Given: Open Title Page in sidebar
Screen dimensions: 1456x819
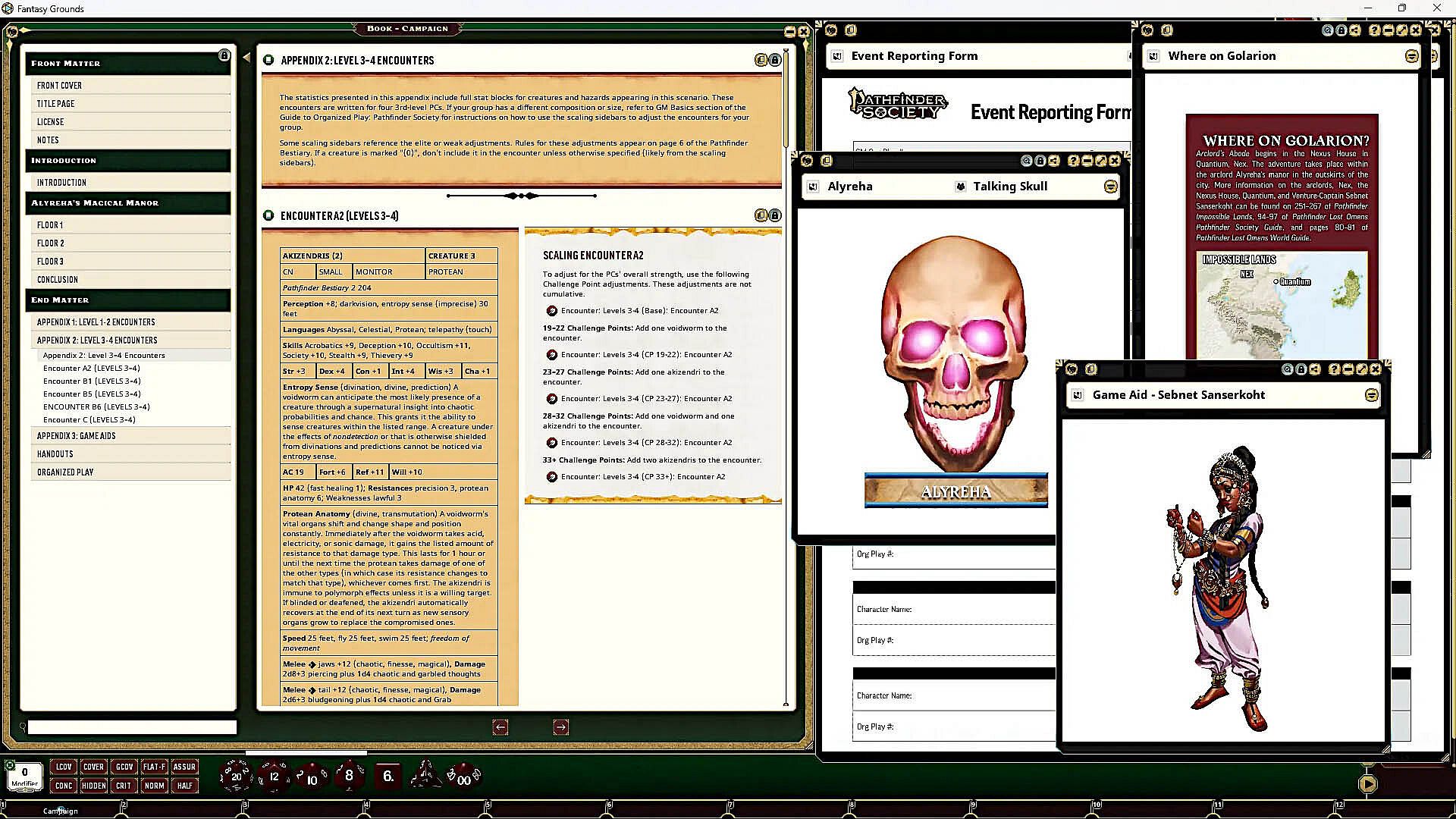Looking at the screenshot, I should click(130, 104).
